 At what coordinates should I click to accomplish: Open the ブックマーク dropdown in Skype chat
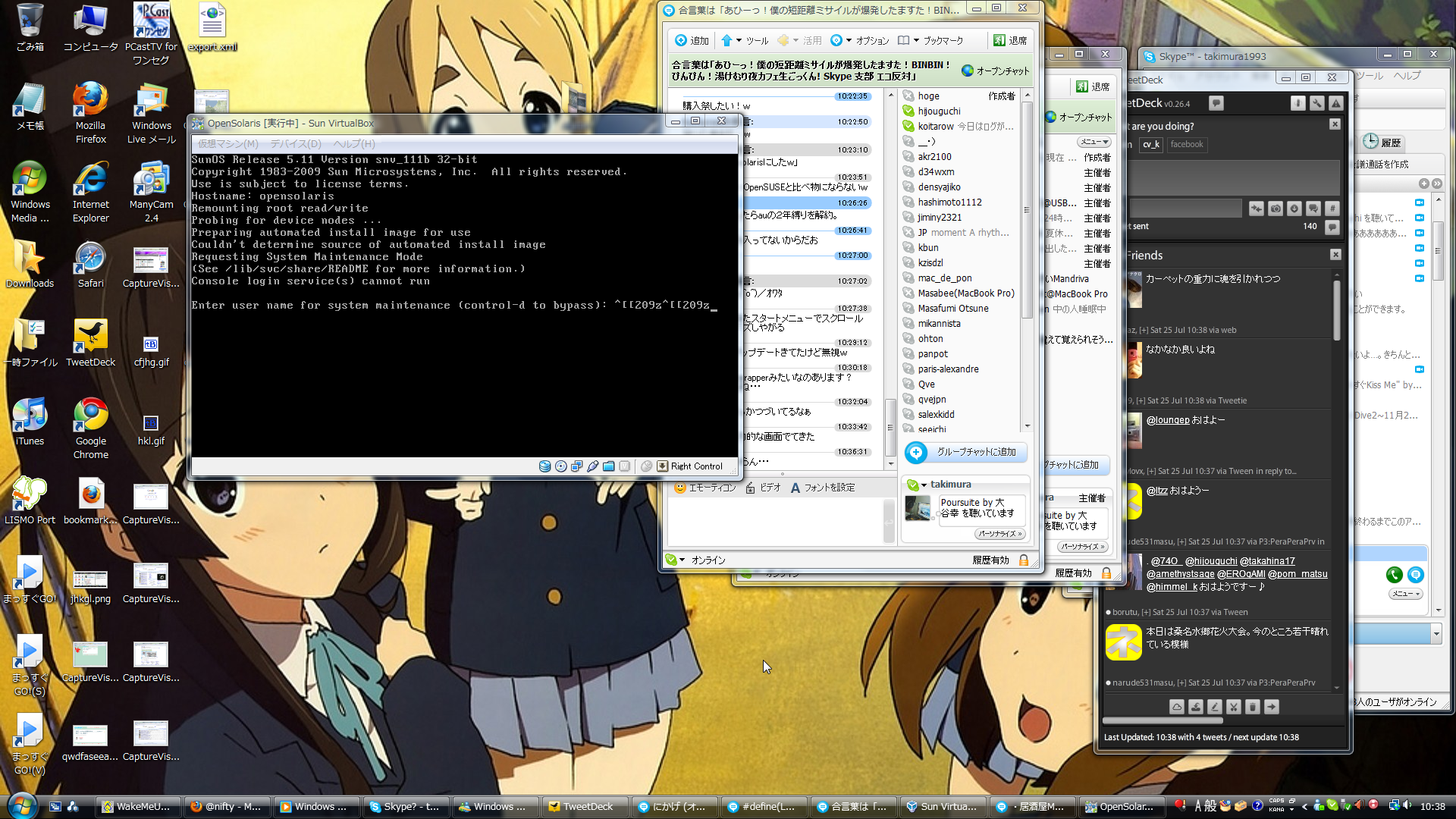(930, 40)
